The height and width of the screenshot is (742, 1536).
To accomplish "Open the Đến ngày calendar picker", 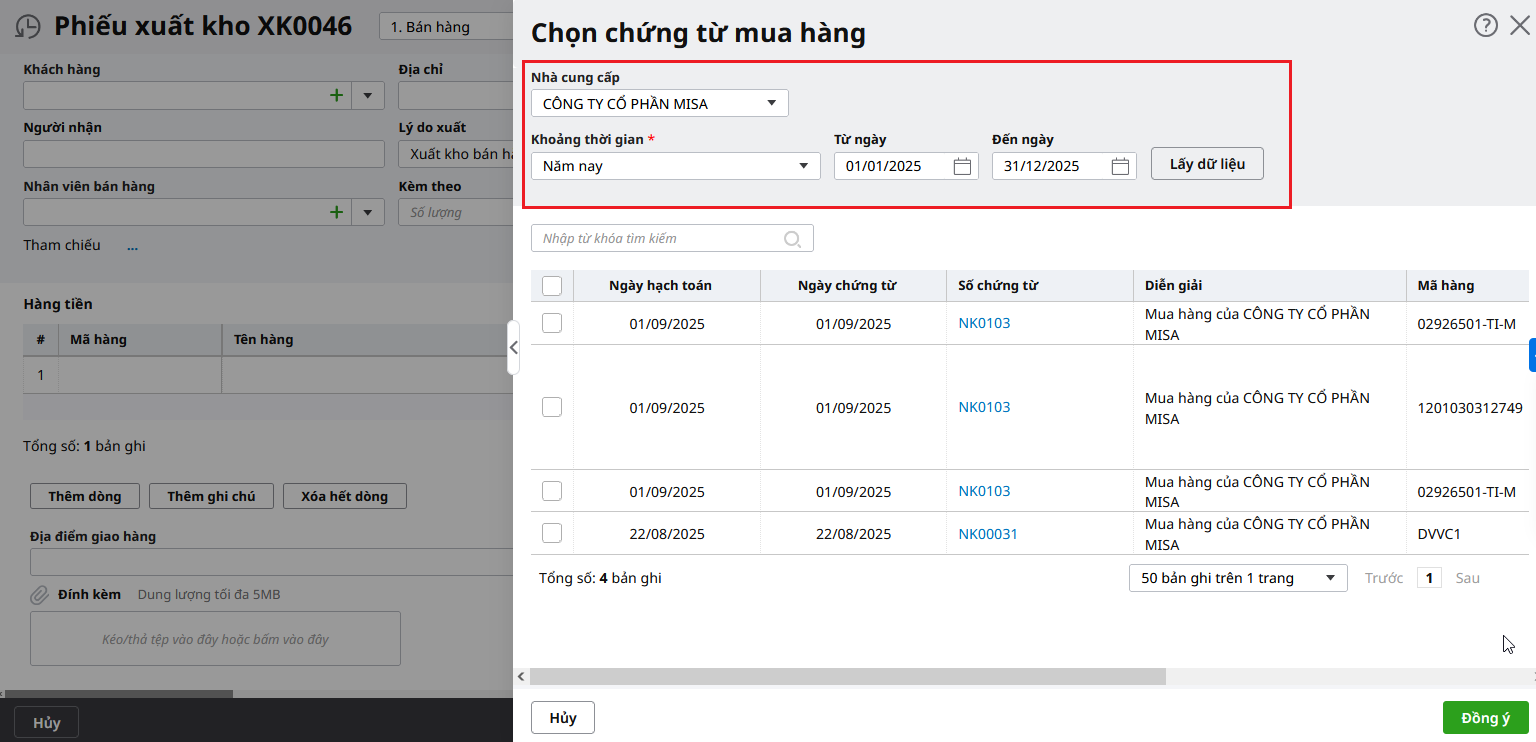I will tap(1120, 167).
